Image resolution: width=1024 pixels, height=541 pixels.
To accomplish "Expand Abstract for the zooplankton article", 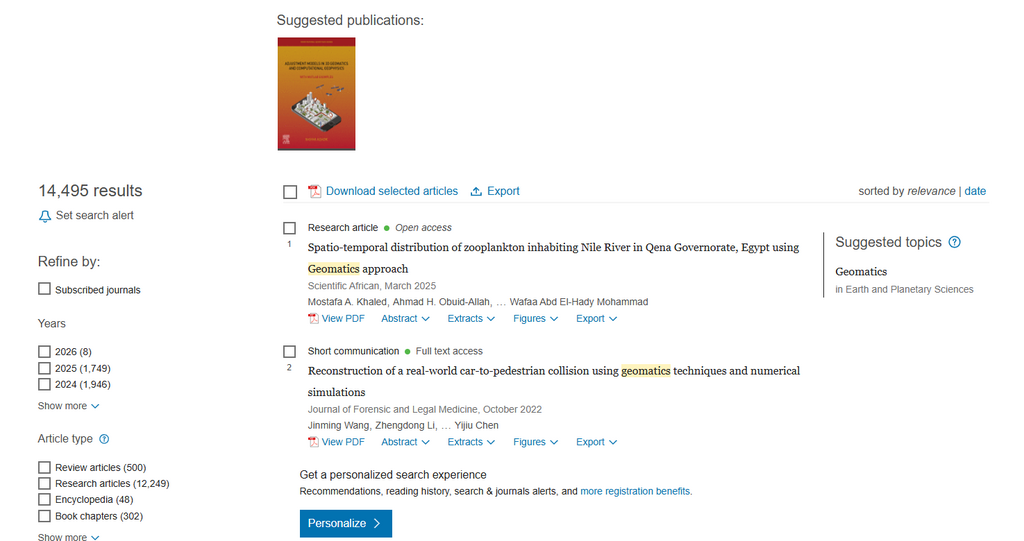I will 406,319.
